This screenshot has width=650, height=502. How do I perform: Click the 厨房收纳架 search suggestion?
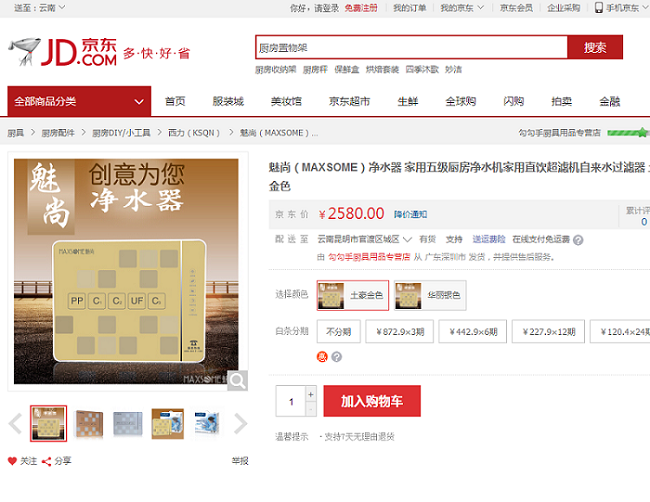pos(276,70)
